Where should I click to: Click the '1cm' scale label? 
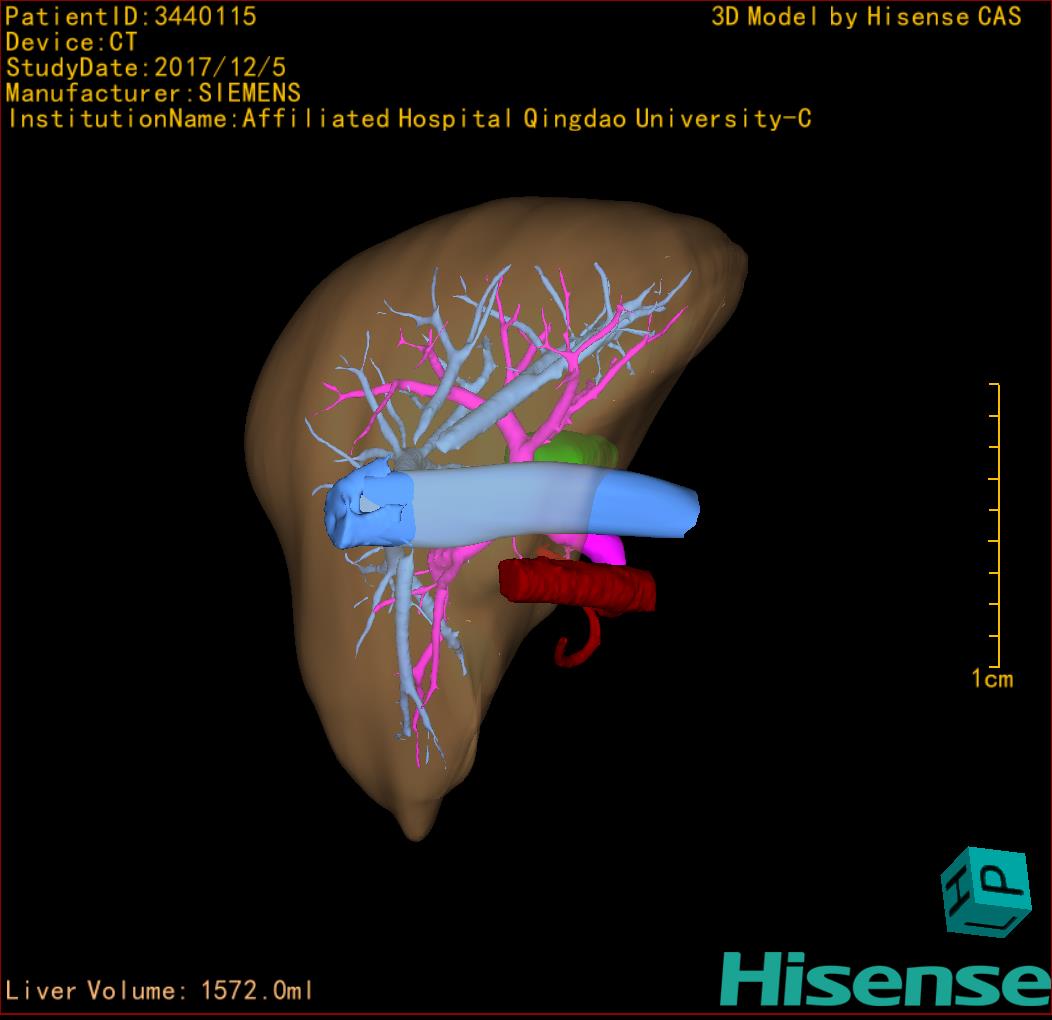point(992,679)
